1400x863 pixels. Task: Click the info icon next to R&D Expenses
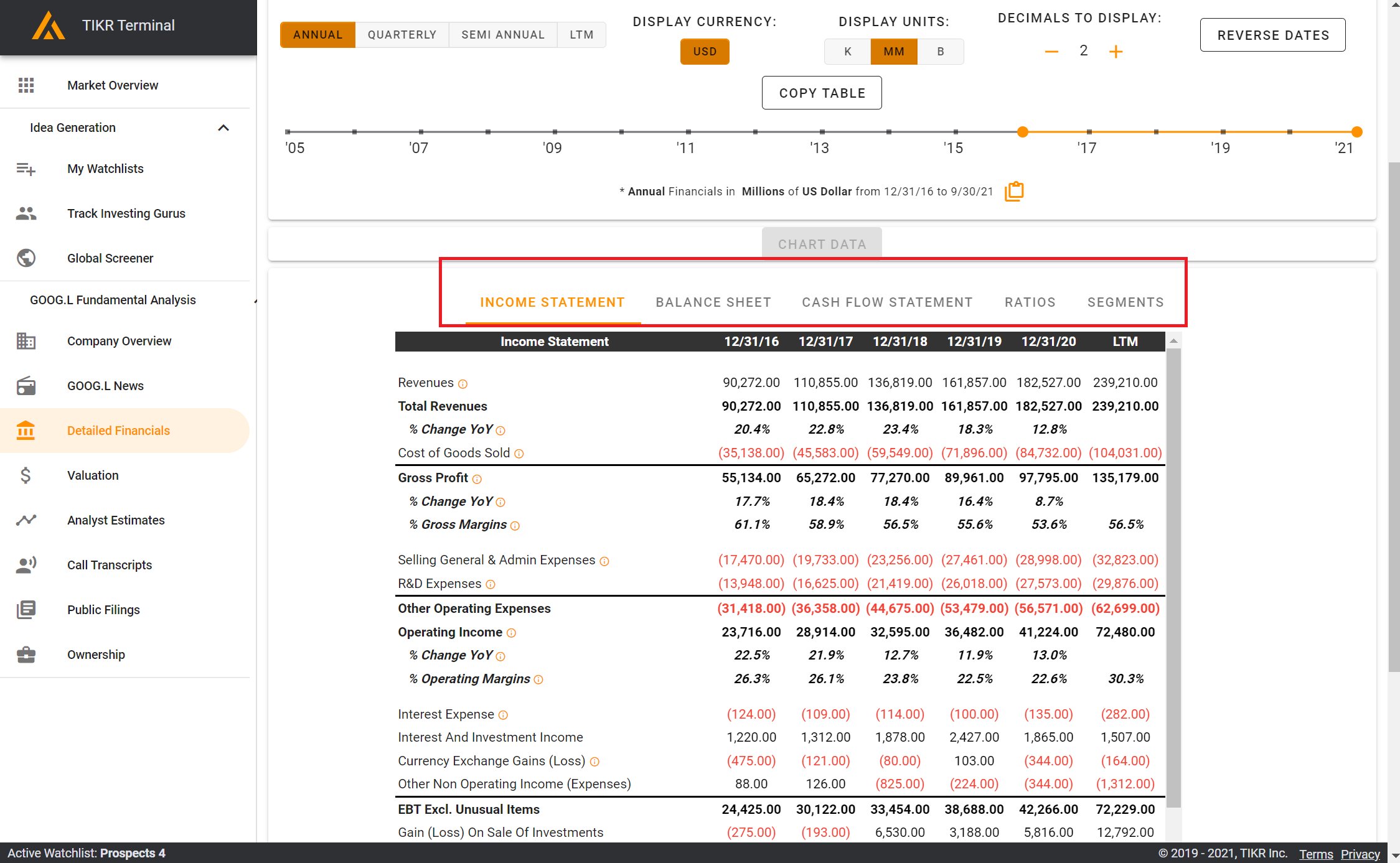(x=490, y=585)
